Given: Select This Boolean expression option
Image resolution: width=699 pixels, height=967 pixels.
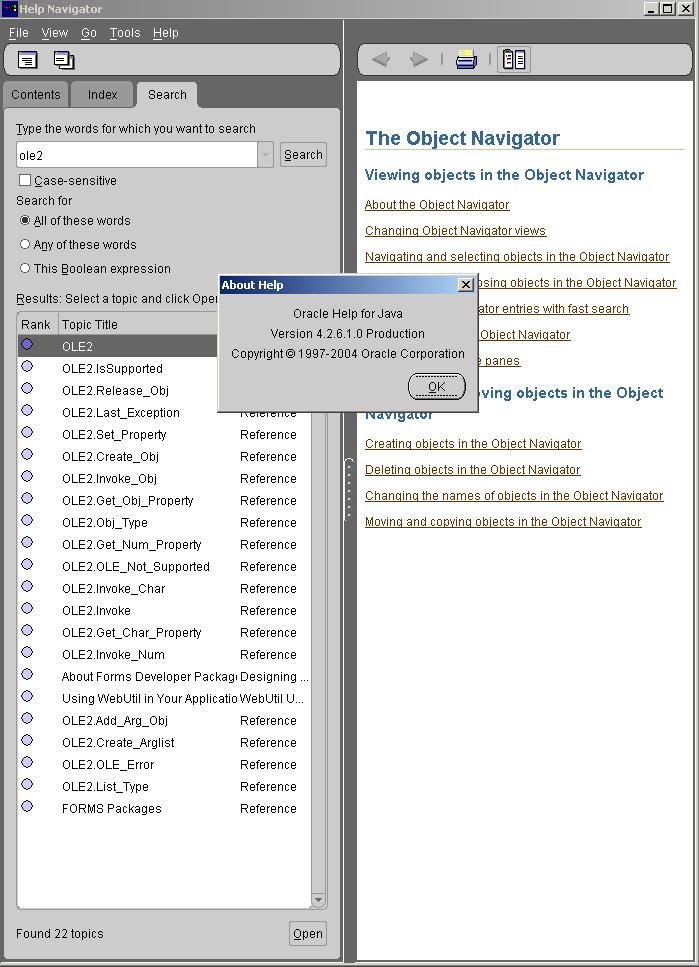Looking at the screenshot, I should click(25, 268).
